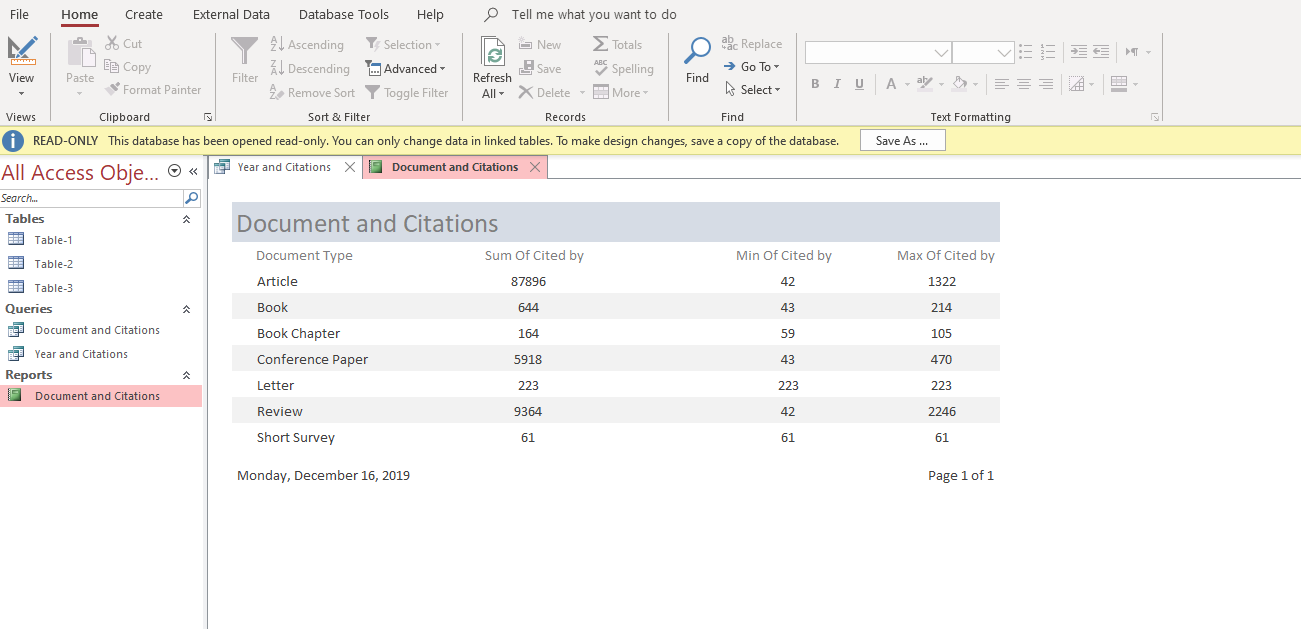Click the search magnifier in navigation pane

pyautogui.click(x=192, y=198)
